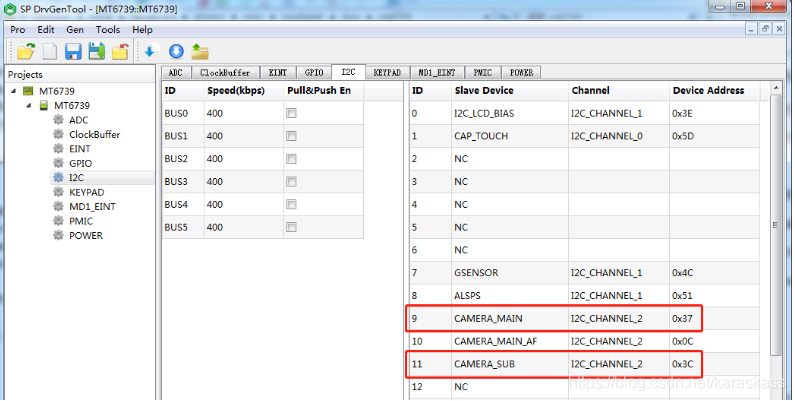Click the blue down-arrow table icon

pyautogui.click(x=151, y=51)
